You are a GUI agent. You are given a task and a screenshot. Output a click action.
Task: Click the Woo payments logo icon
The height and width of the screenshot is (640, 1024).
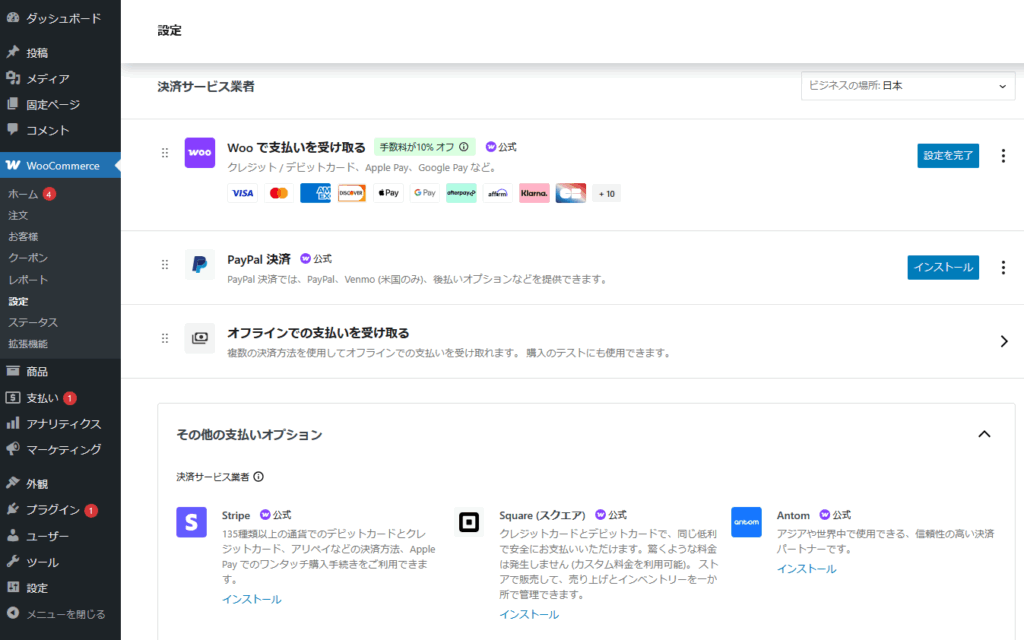click(x=200, y=153)
